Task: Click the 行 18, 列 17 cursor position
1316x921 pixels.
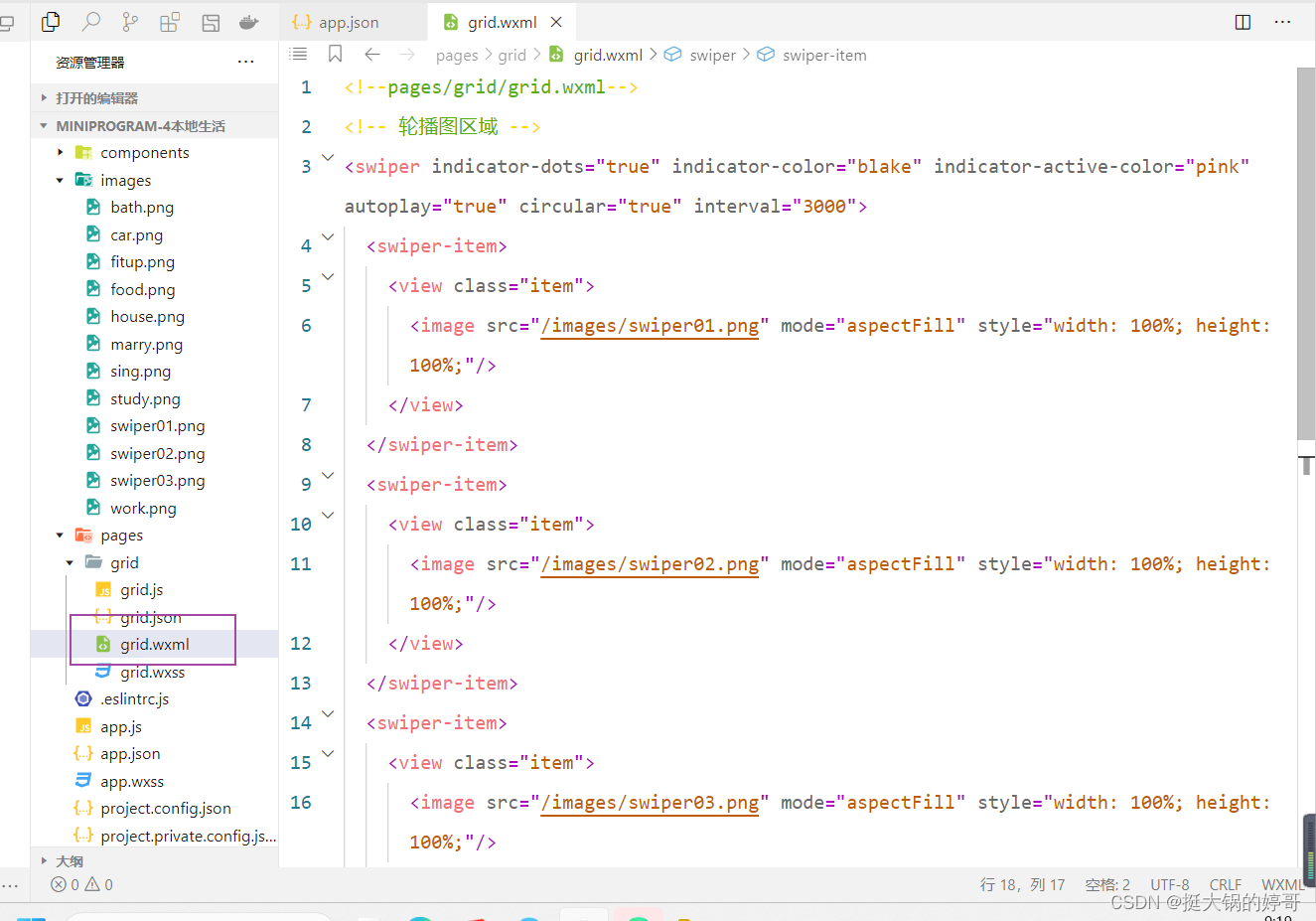Action: click(x=1022, y=884)
